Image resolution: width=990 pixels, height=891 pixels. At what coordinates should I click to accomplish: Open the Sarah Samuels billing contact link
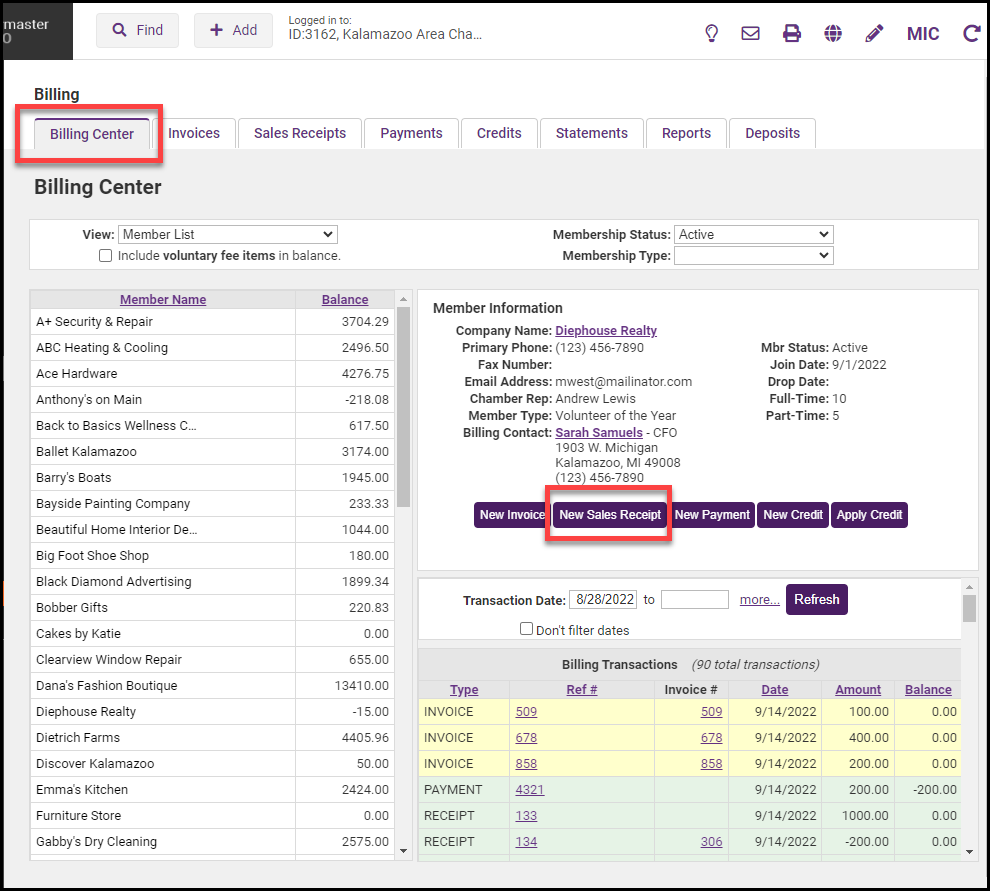coord(599,433)
